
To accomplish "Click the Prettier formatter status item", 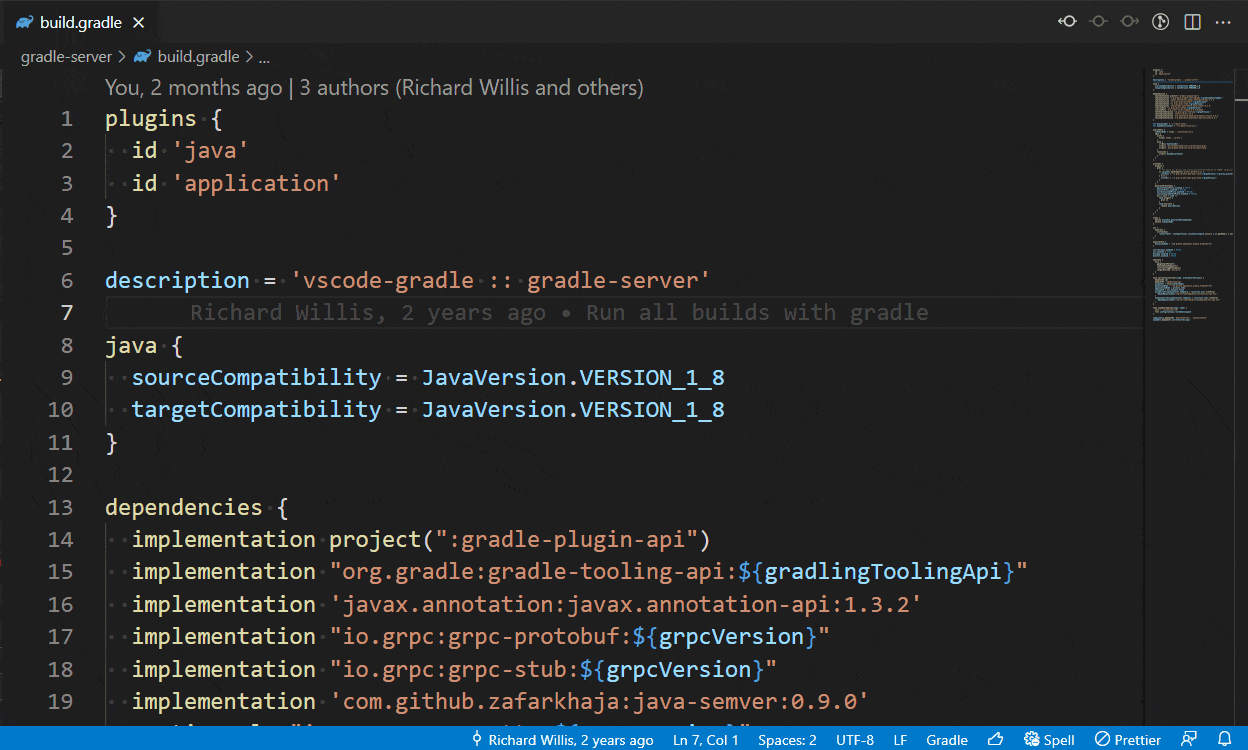I will point(1128,740).
